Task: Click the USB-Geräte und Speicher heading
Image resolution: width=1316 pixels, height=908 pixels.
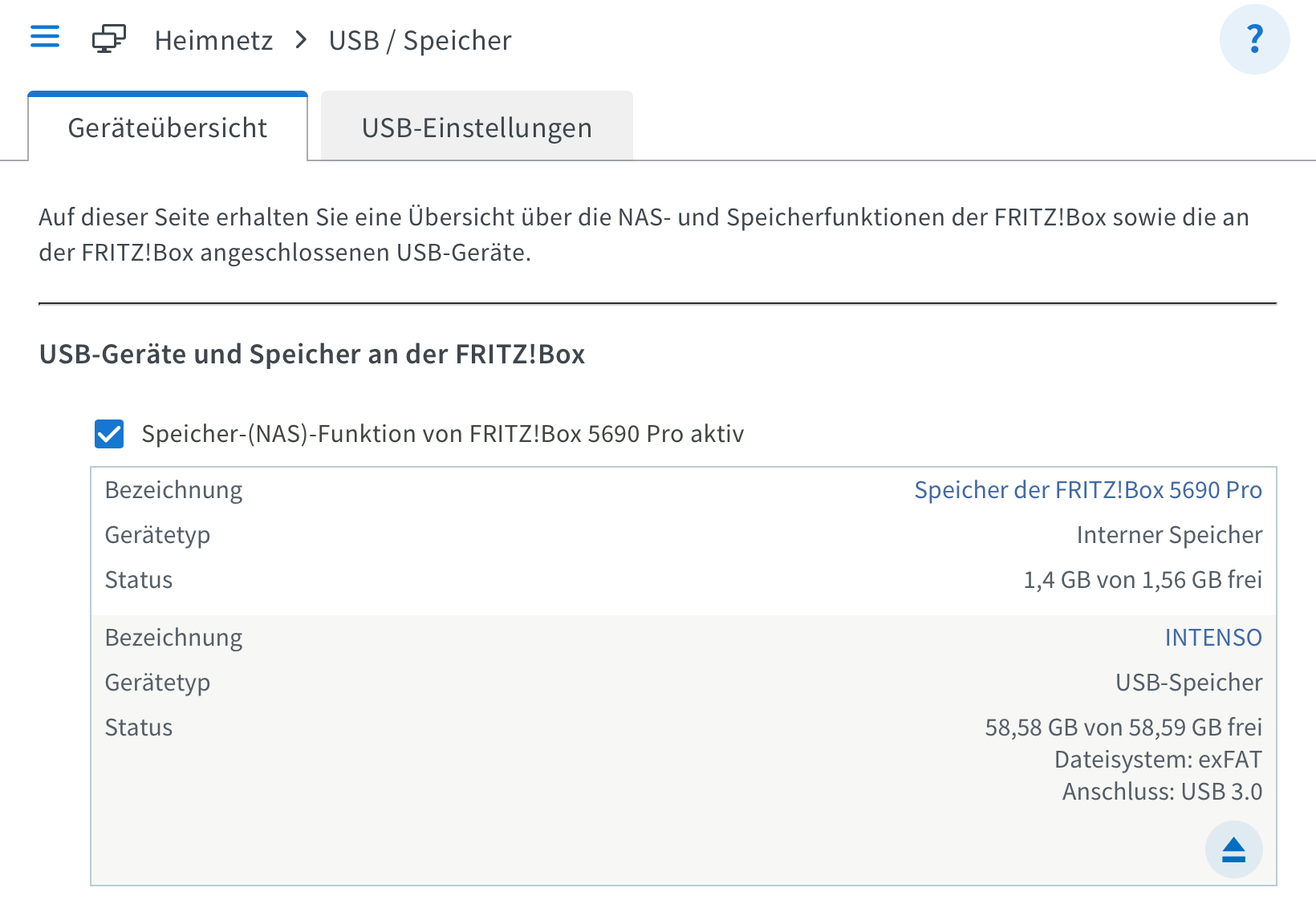Action: [312, 354]
